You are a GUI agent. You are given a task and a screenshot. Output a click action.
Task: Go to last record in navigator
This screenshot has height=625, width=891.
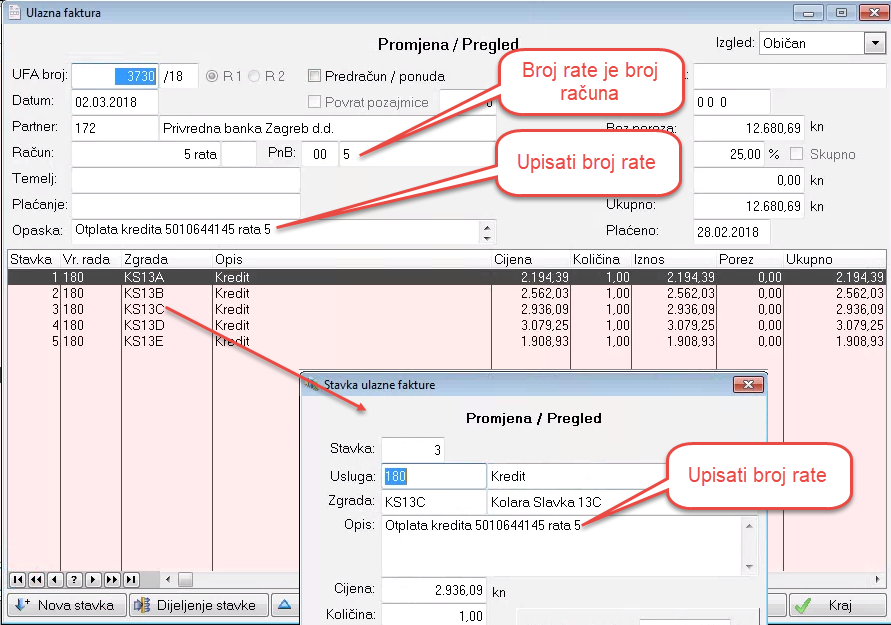coord(131,580)
